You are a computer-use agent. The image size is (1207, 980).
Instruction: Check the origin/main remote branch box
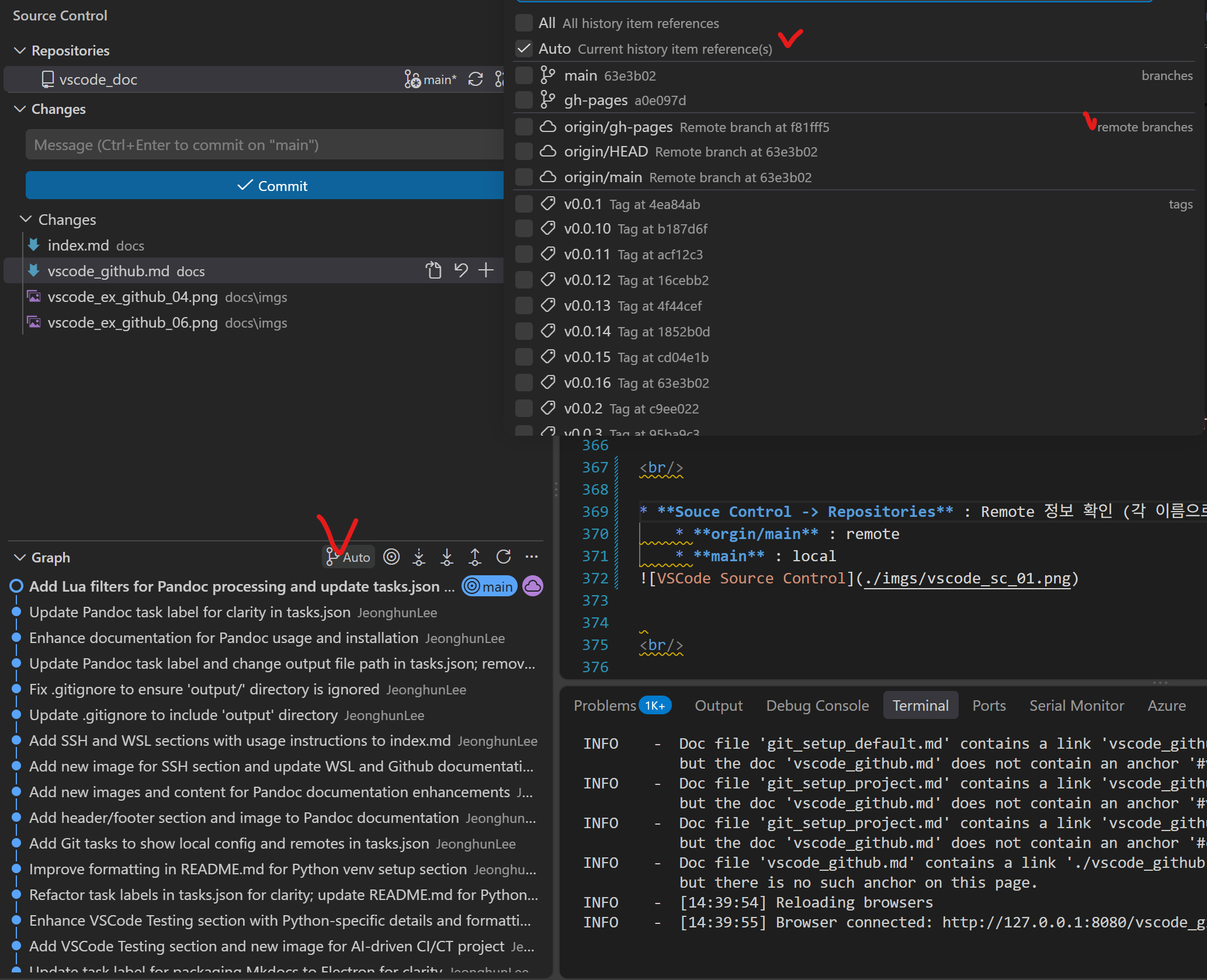coord(524,177)
